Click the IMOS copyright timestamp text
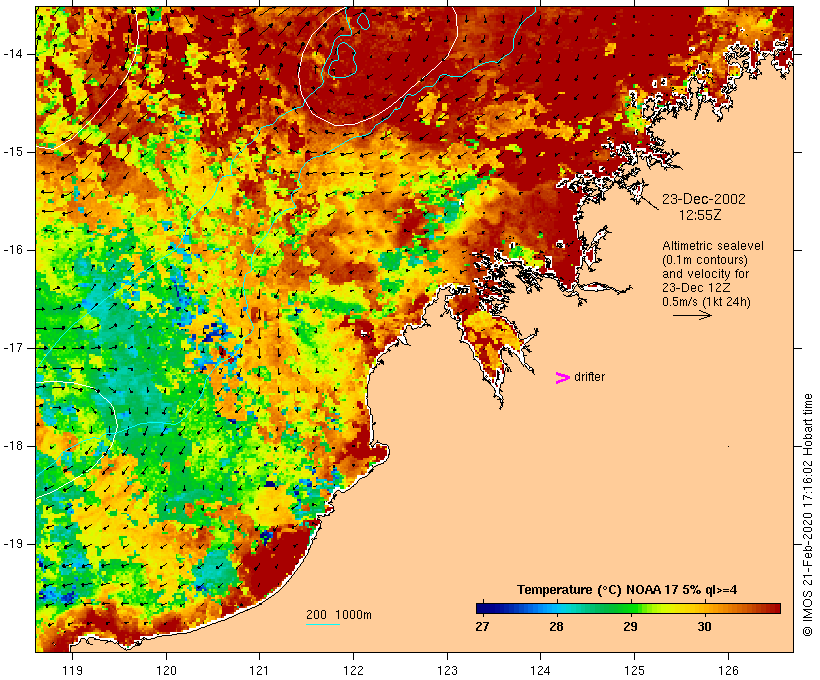Viewport: 820px width, 680px height. [x=807, y=515]
